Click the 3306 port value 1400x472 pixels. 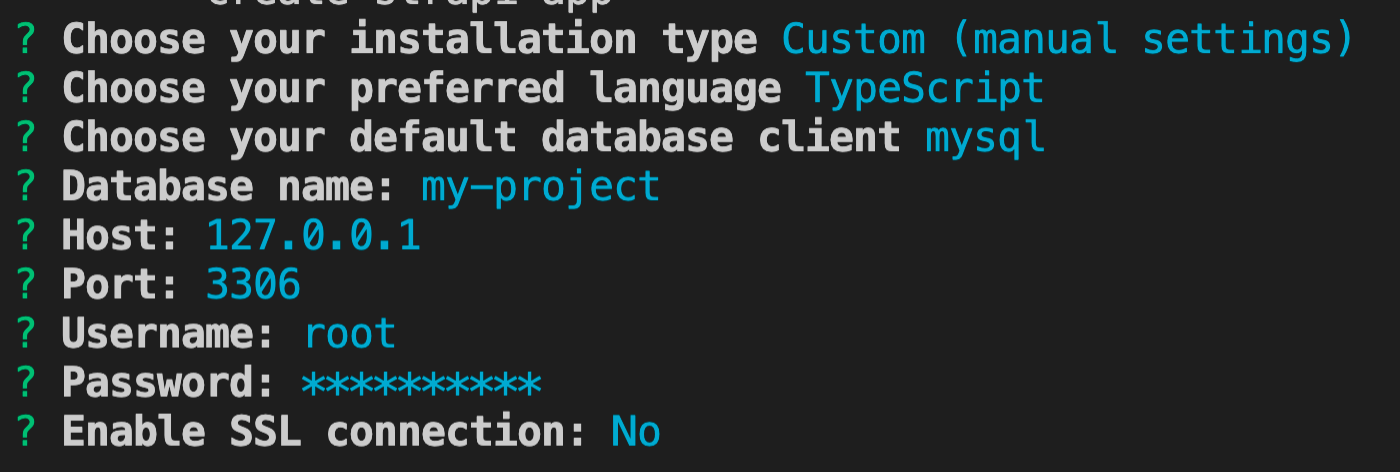coord(253,285)
